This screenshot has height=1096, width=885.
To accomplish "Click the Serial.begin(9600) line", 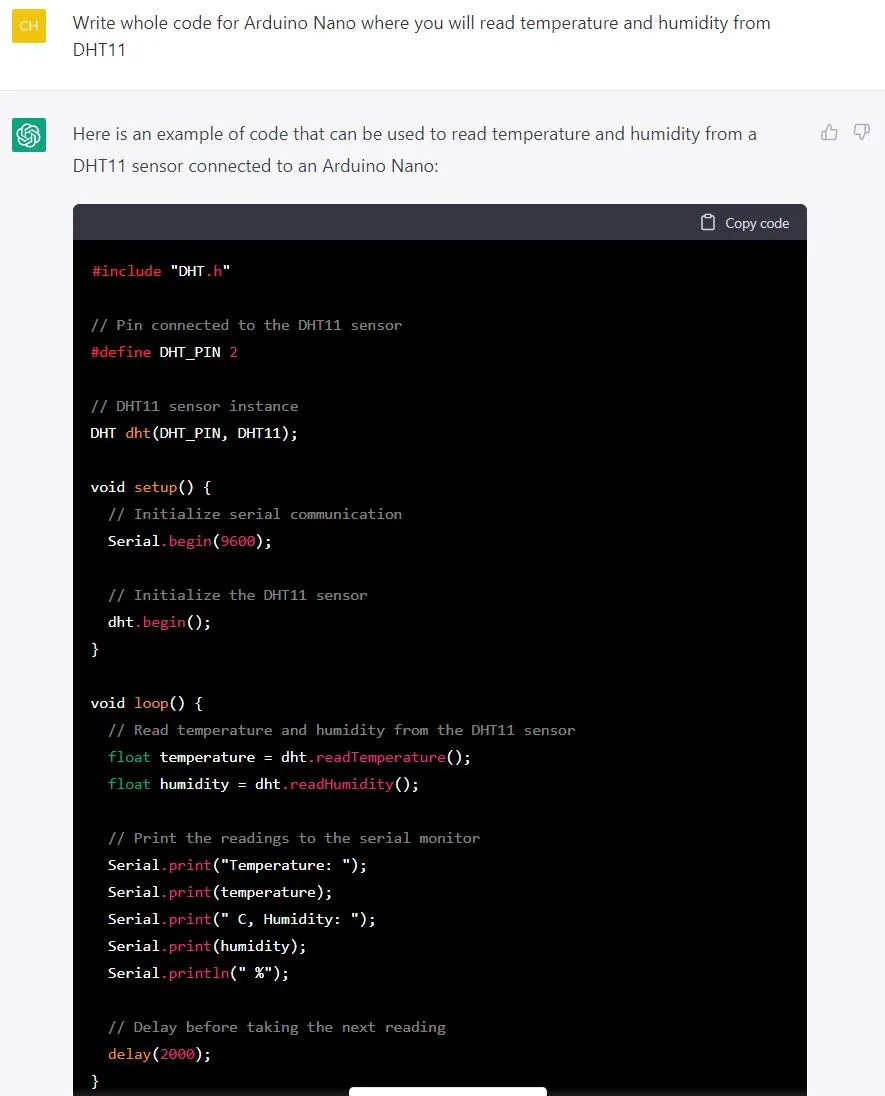I will tap(189, 541).
